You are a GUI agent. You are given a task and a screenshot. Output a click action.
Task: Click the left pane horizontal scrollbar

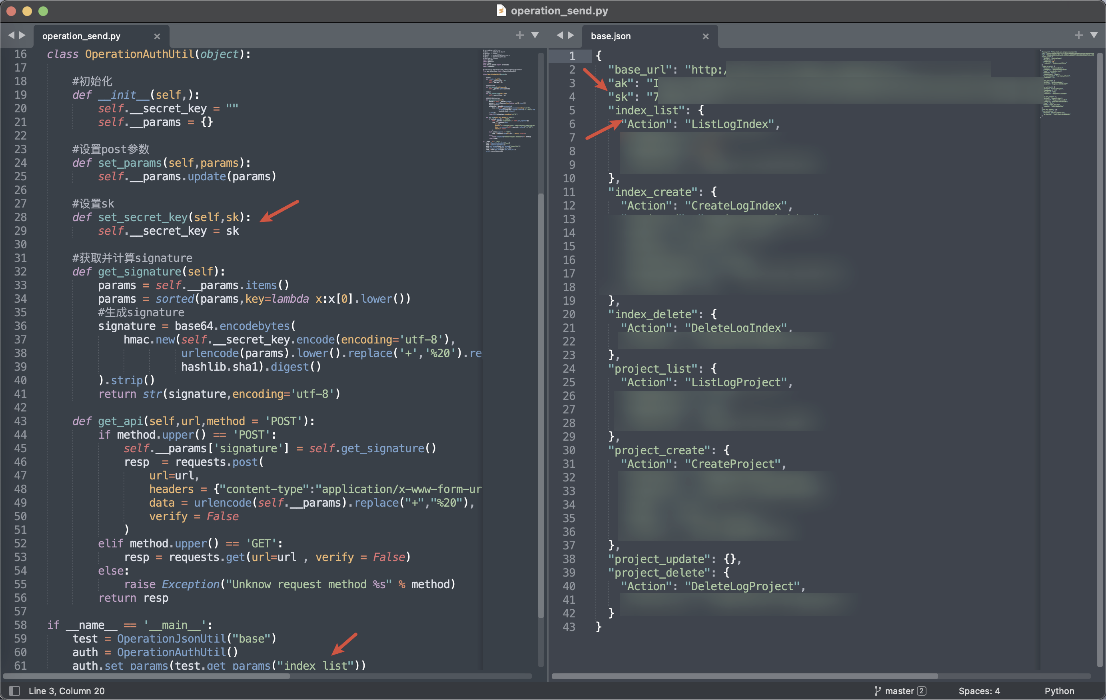coord(148,676)
